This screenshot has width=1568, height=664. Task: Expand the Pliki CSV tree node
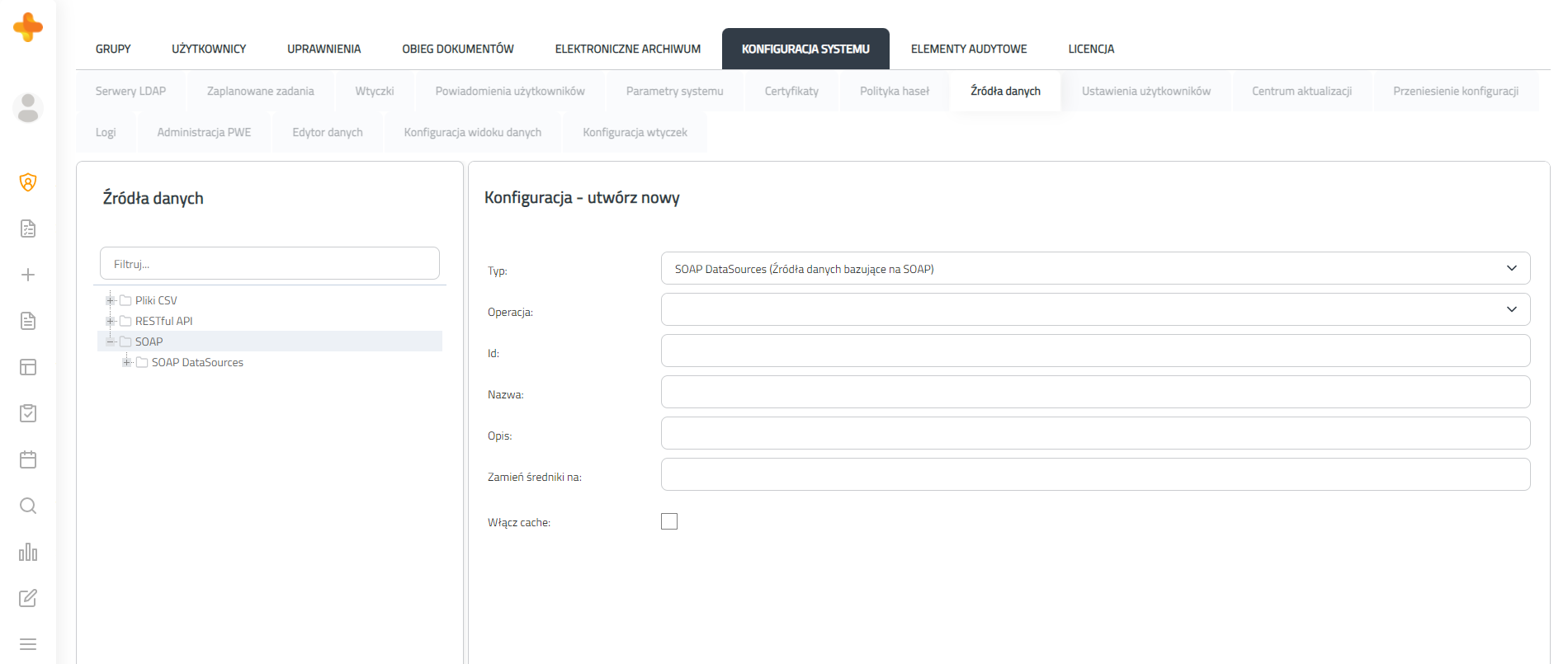coord(111,300)
